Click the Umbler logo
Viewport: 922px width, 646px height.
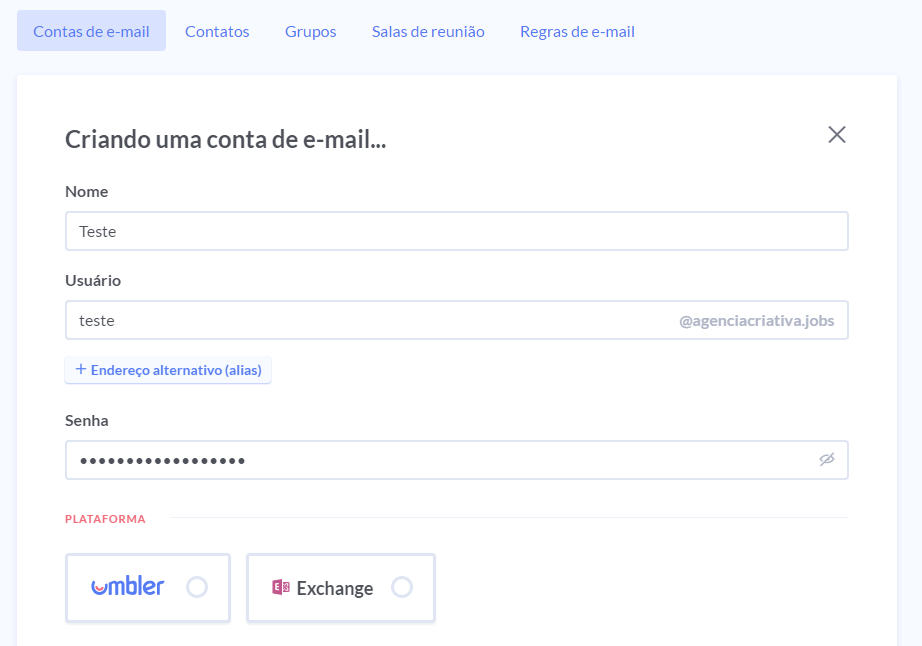point(127,587)
